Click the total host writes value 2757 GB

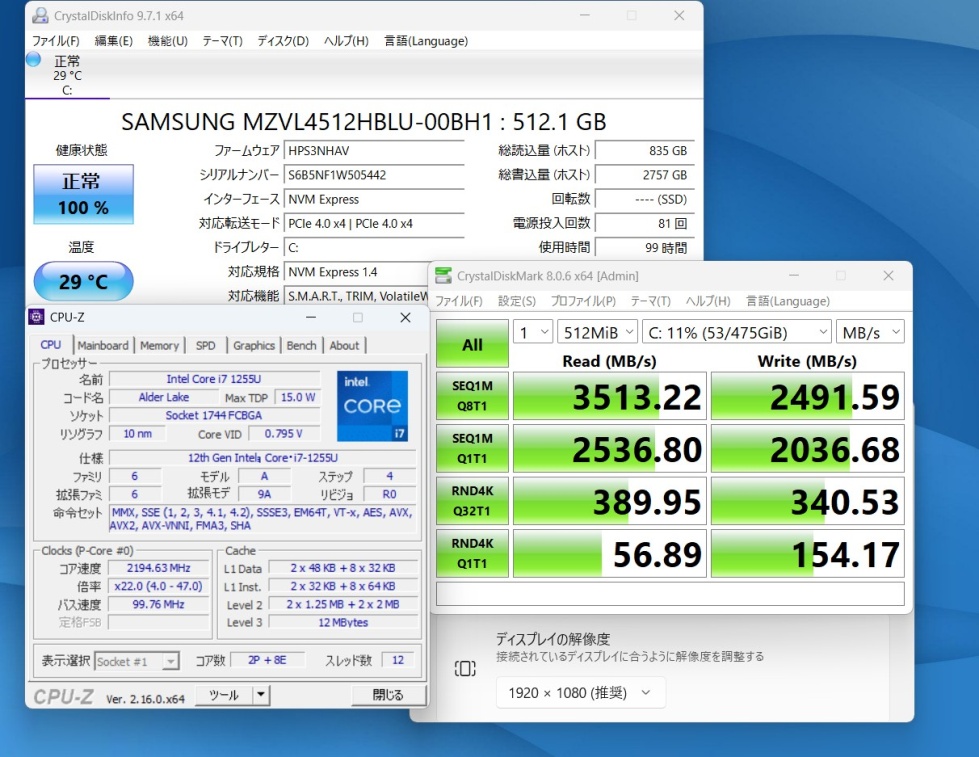click(644, 175)
